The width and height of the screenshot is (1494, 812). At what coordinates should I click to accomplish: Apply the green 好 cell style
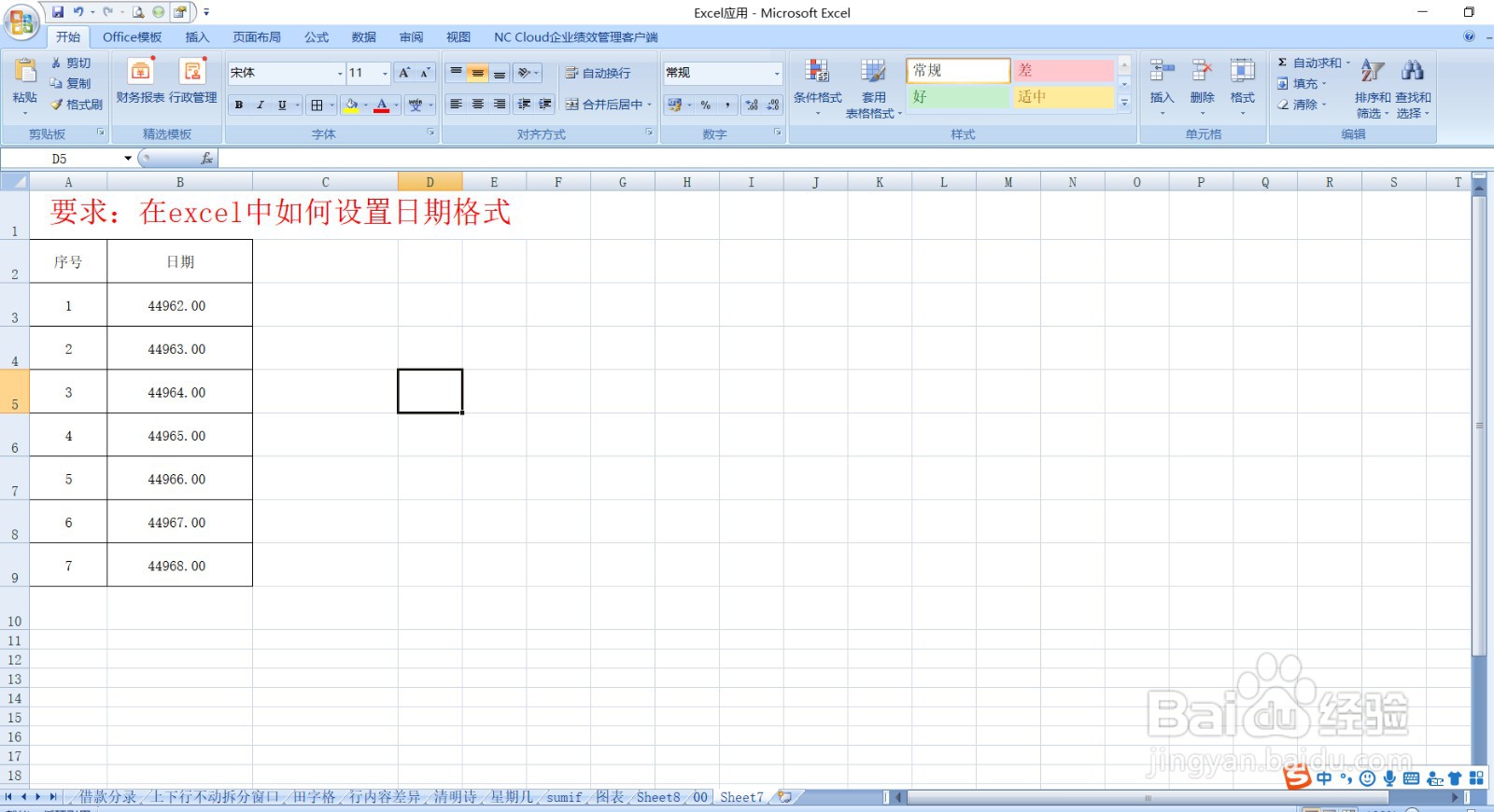click(958, 97)
